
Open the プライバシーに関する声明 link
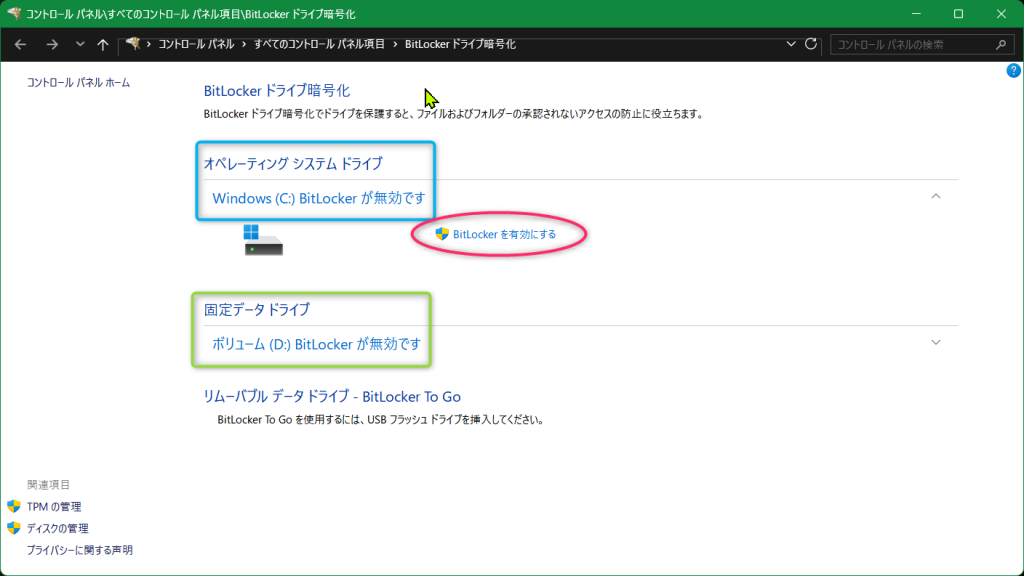click(x=79, y=550)
